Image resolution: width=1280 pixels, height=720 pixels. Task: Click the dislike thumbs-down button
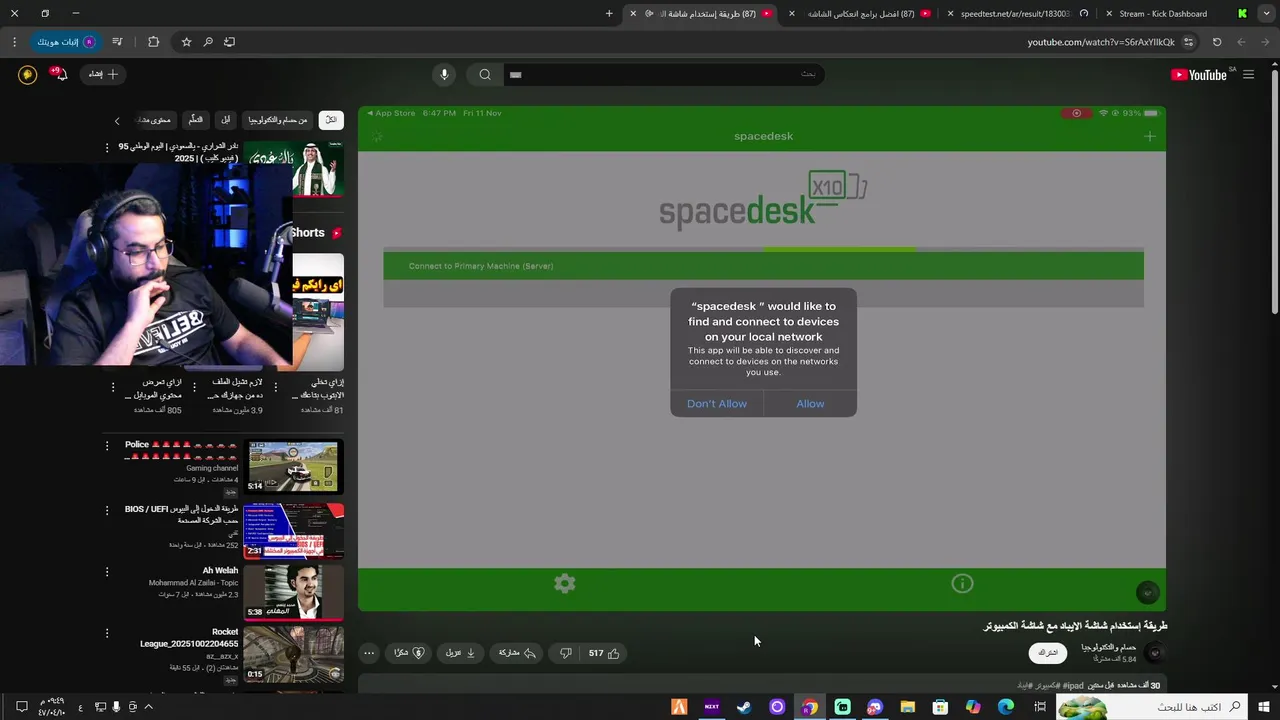pos(565,653)
